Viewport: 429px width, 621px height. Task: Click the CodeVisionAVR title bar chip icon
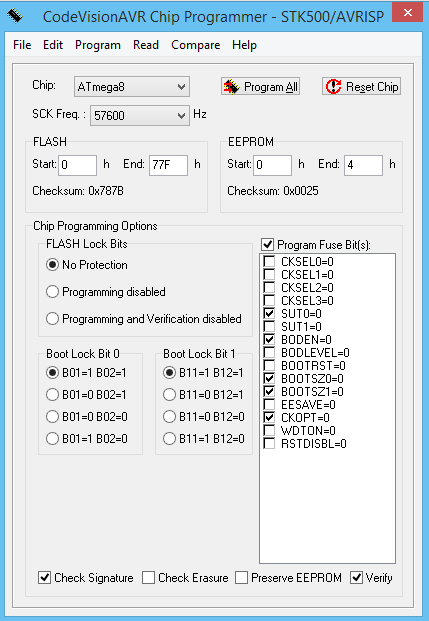15,16
